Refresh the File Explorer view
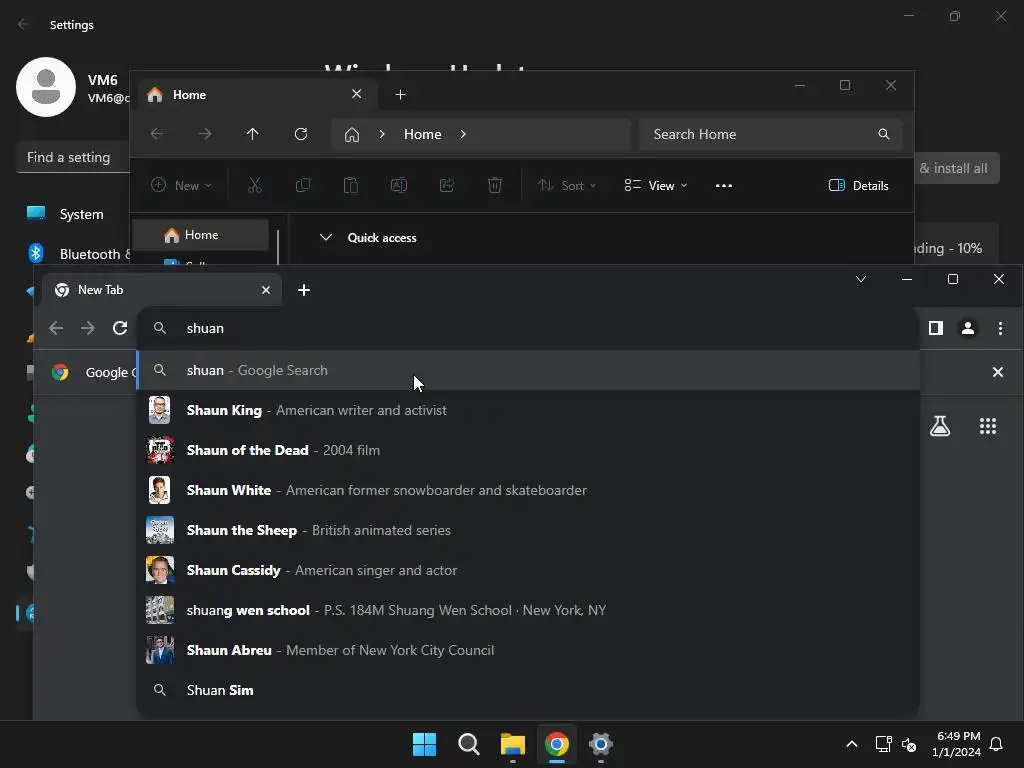Viewport: 1024px width, 768px height. [x=300, y=134]
